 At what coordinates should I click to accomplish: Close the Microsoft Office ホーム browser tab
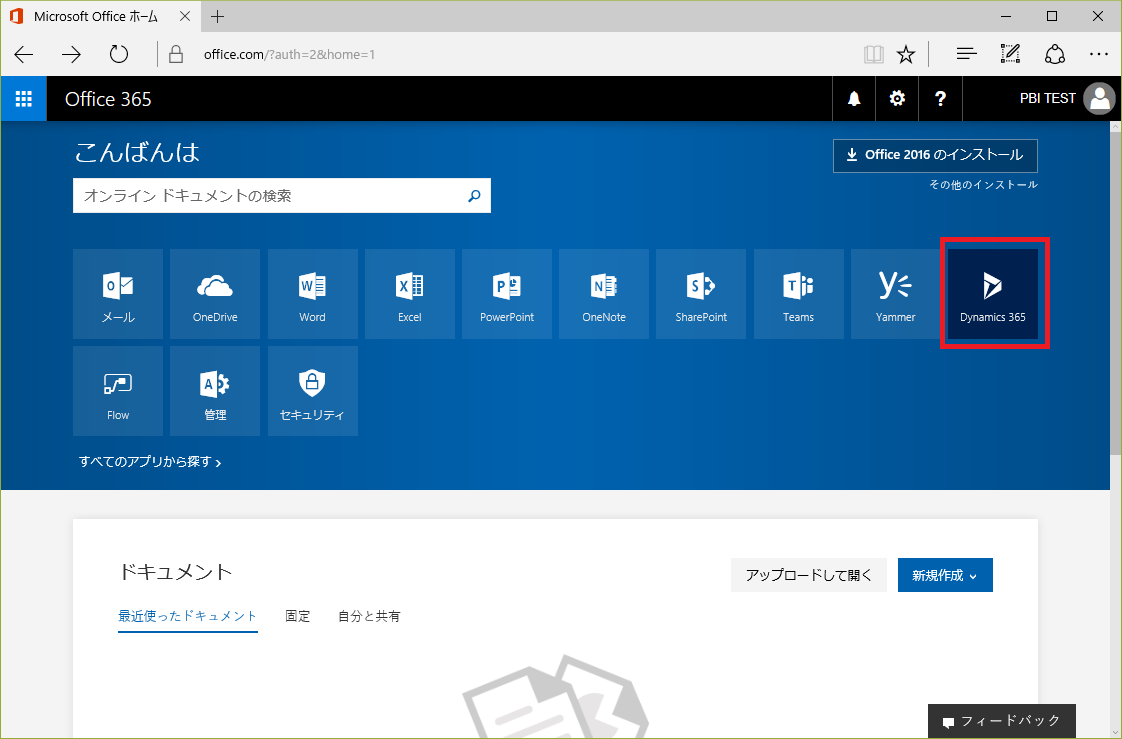[185, 16]
